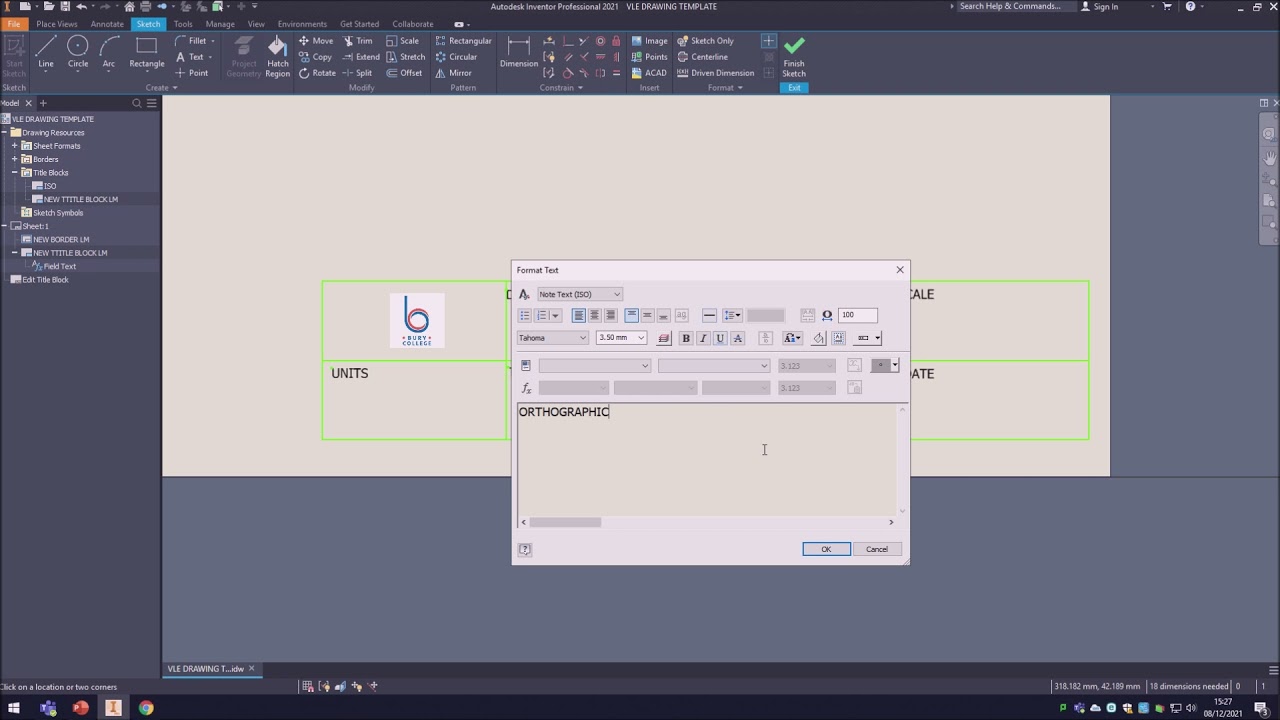Viewport: 1280px width, 720px height.
Task: Set top vertical text justification
Action: coord(631,315)
